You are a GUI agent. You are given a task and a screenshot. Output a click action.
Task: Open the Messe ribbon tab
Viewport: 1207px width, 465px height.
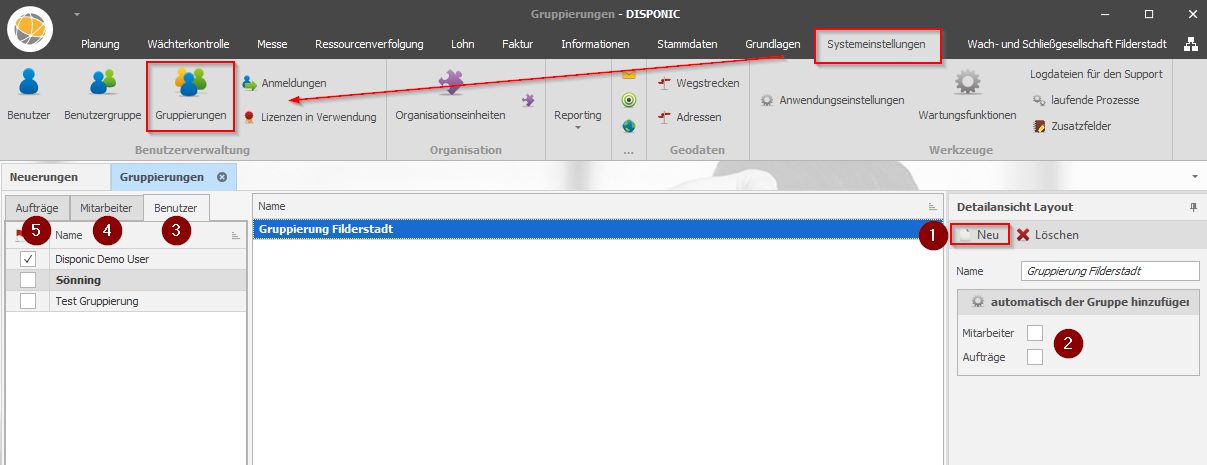pyautogui.click(x=272, y=44)
